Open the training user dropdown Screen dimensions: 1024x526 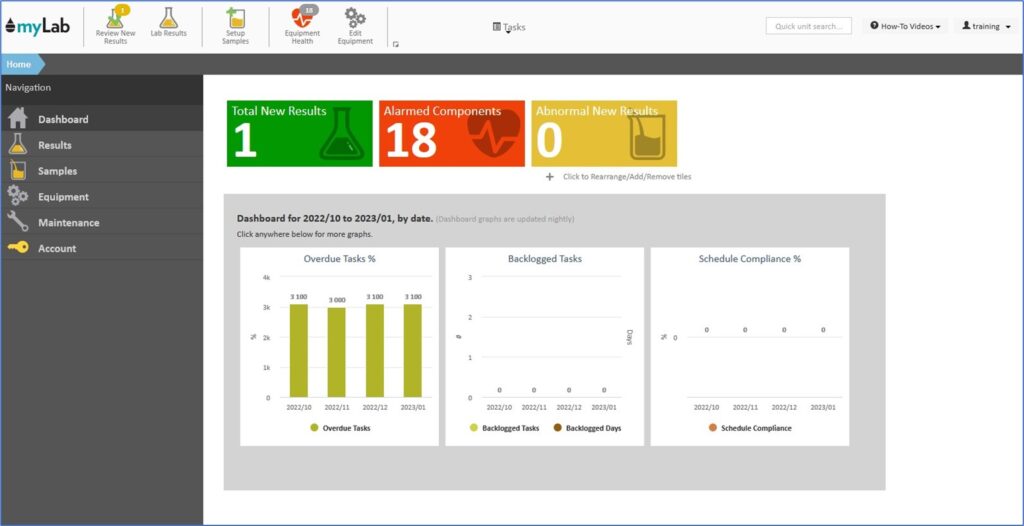[x=986, y=26]
